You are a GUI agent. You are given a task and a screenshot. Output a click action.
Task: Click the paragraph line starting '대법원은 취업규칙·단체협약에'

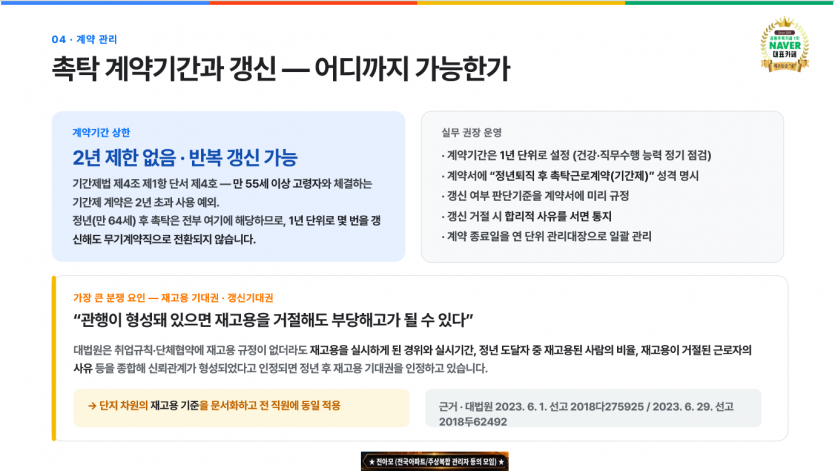(x=412, y=350)
